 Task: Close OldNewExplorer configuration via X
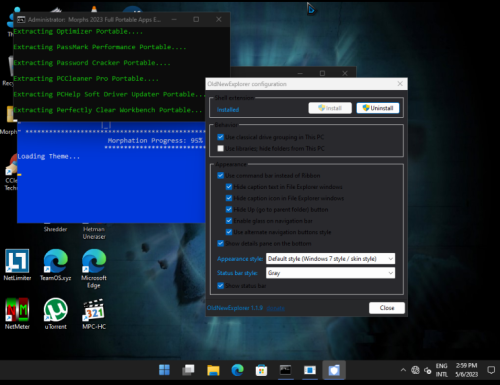(400, 84)
